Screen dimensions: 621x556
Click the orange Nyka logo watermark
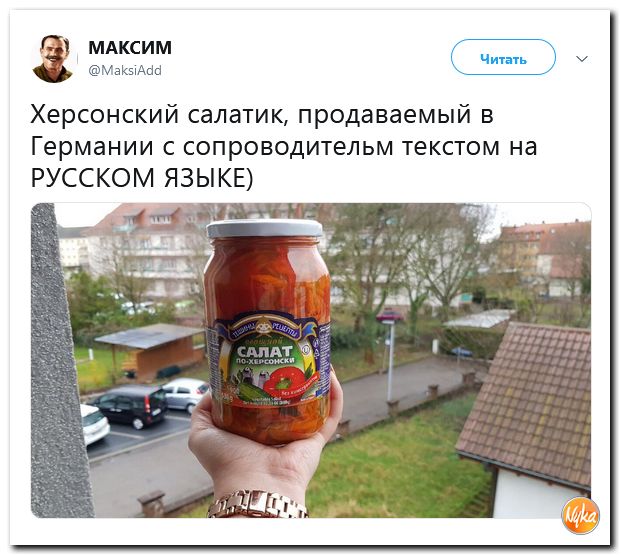point(580,516)
